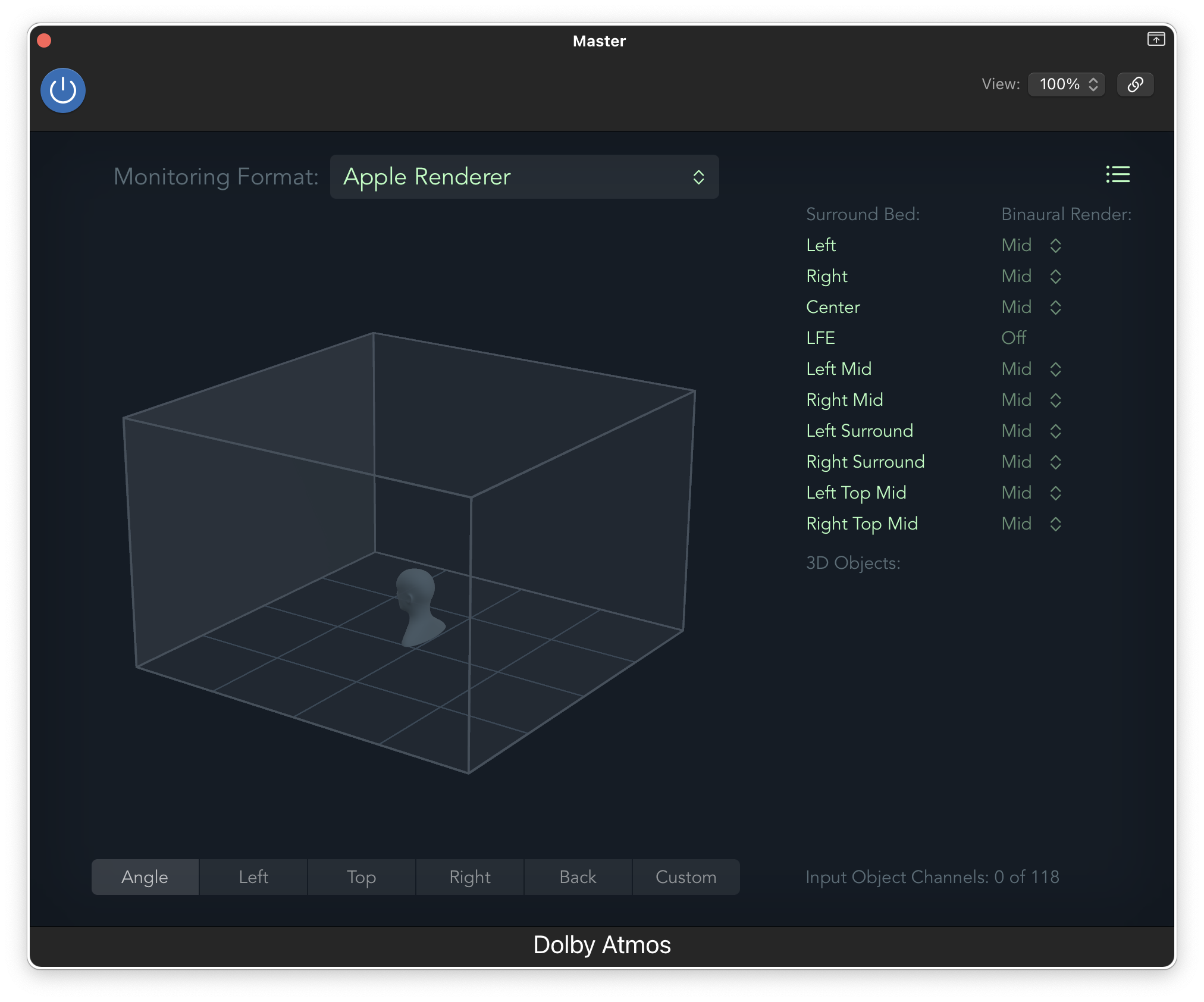
Task: Close the Master plugin window
Action: [44, 40]
